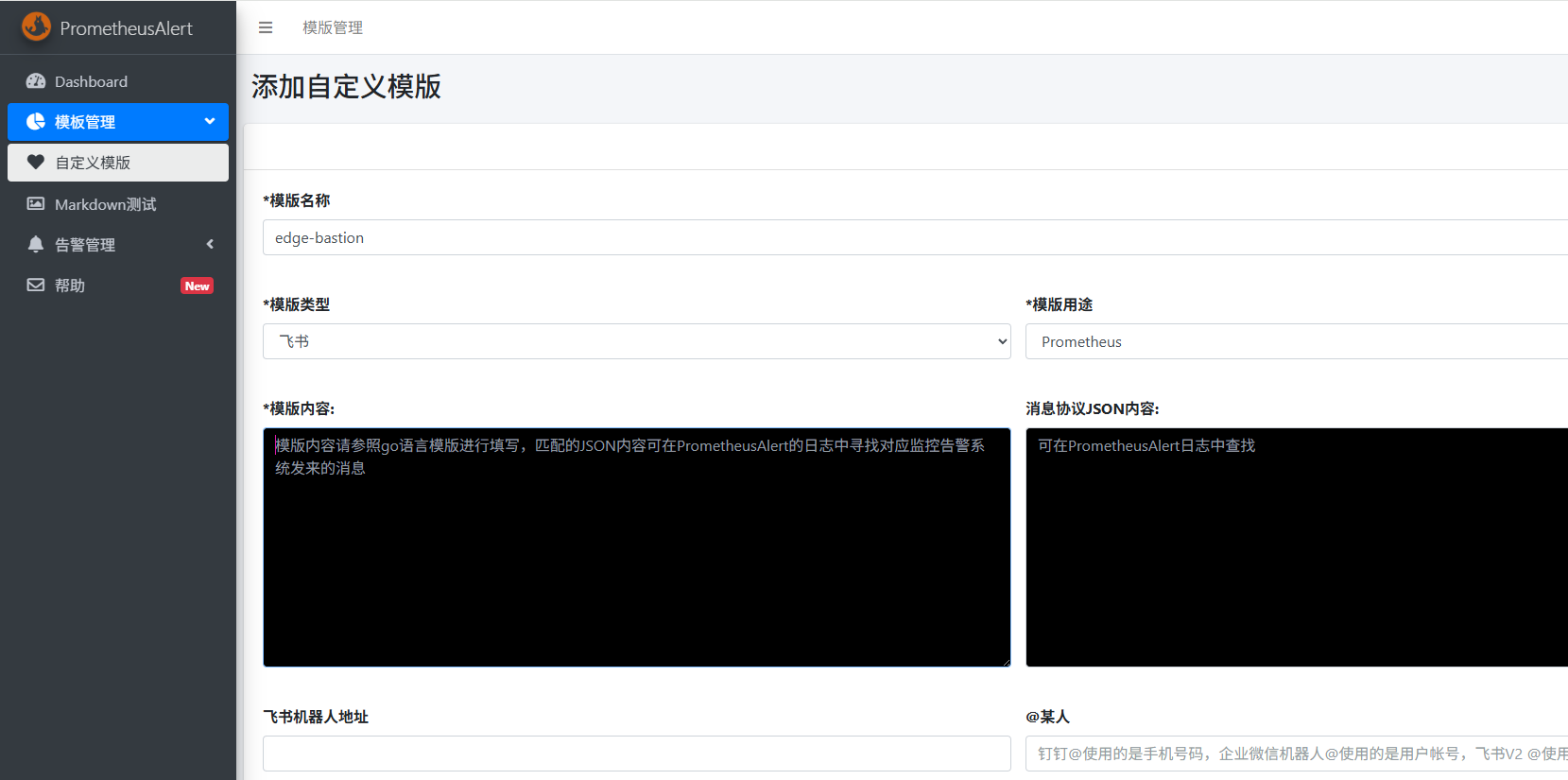This screenshot has width=1568, height=780.
Task: Click the 添加自定义模版 page heading
Action: (x=346, y=87)
